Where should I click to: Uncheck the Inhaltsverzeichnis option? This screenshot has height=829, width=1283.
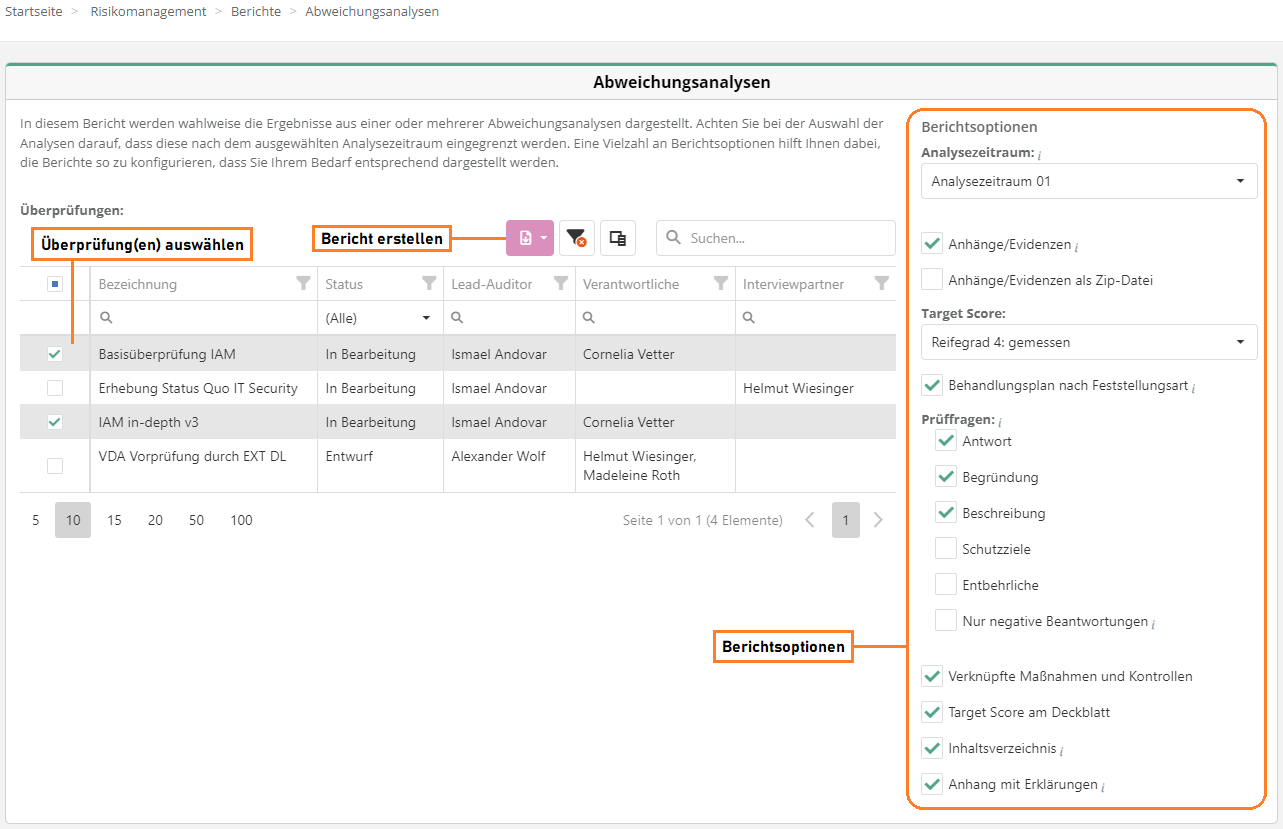point(932,748)
